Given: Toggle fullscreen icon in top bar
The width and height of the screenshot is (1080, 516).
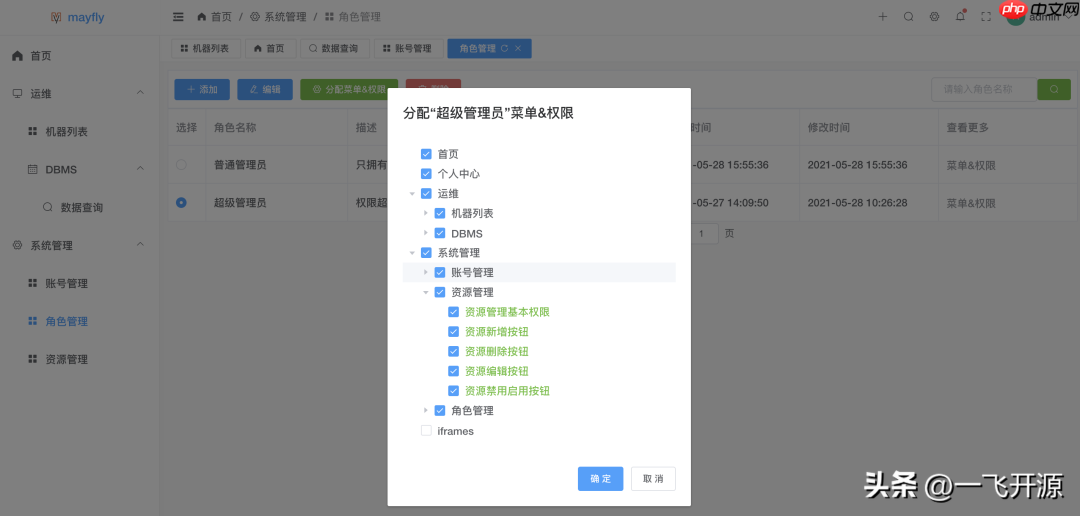Looking at the screenshot, I should point(986,17).
